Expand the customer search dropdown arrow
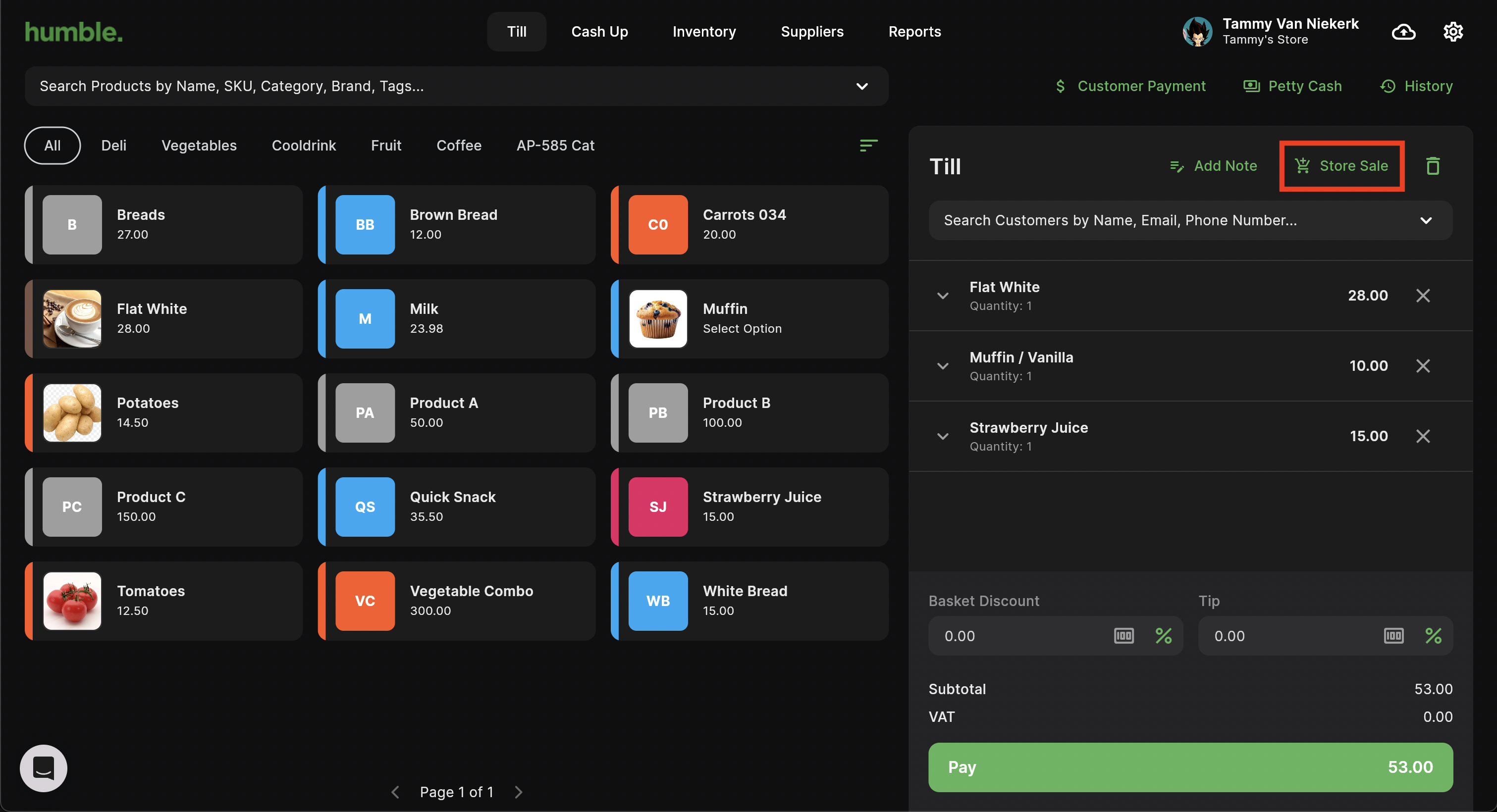 (x=1426, y=220)
